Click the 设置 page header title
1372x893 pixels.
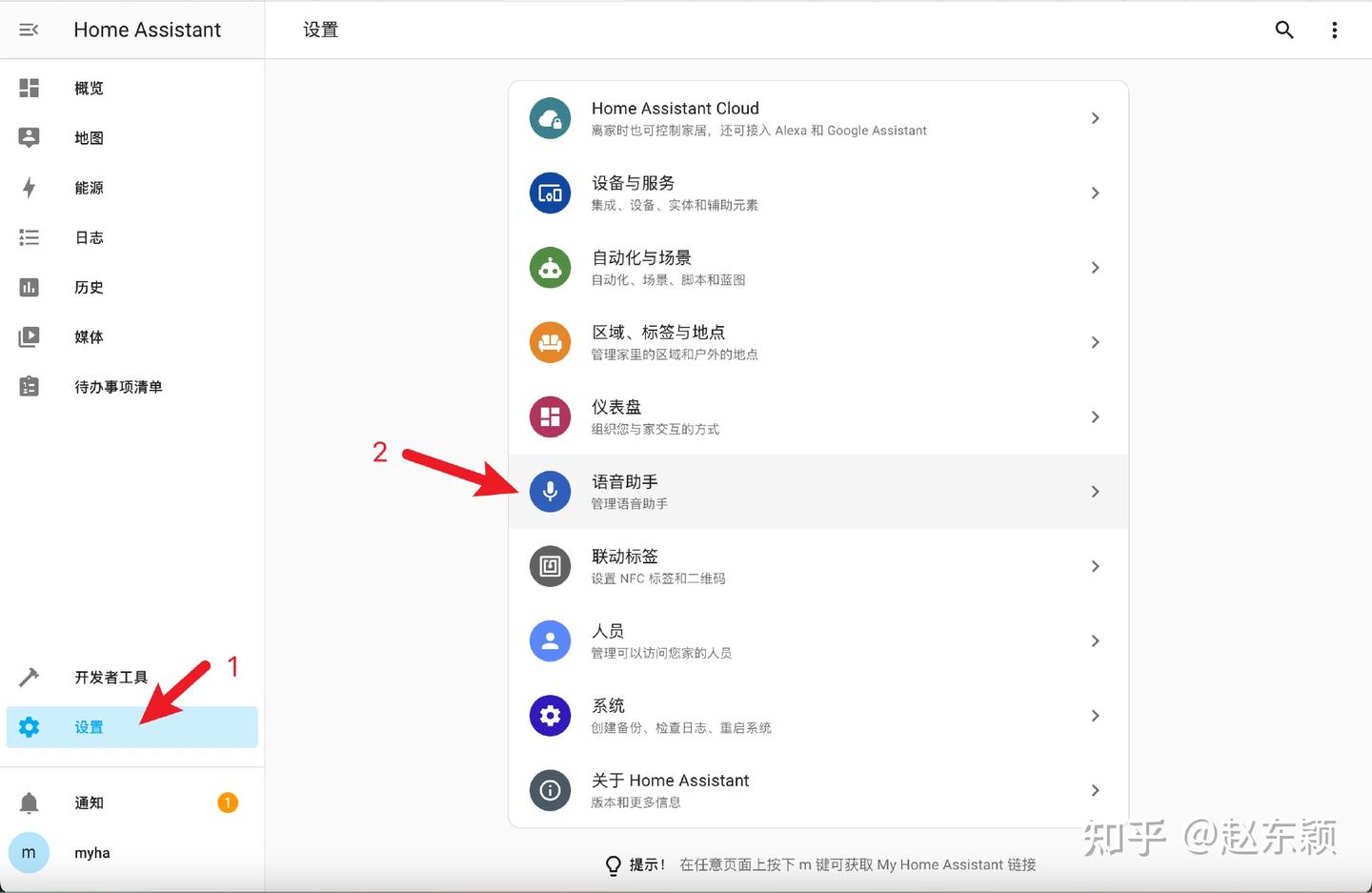click(320, 30)
